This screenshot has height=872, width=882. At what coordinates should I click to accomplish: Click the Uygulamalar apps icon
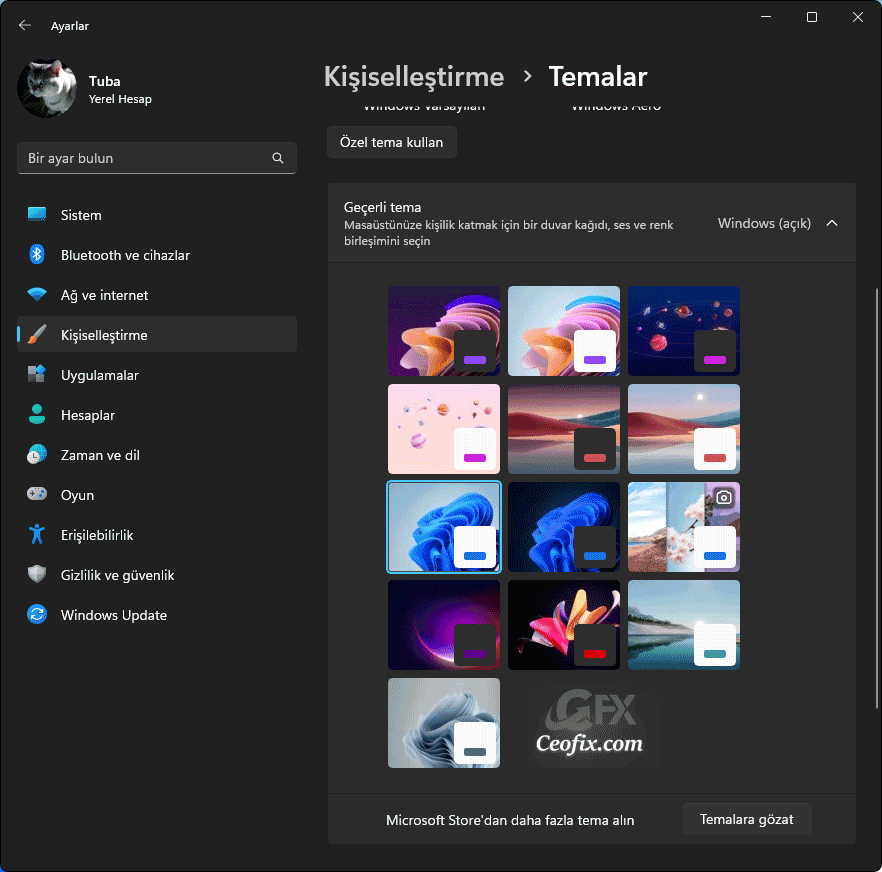37,375
